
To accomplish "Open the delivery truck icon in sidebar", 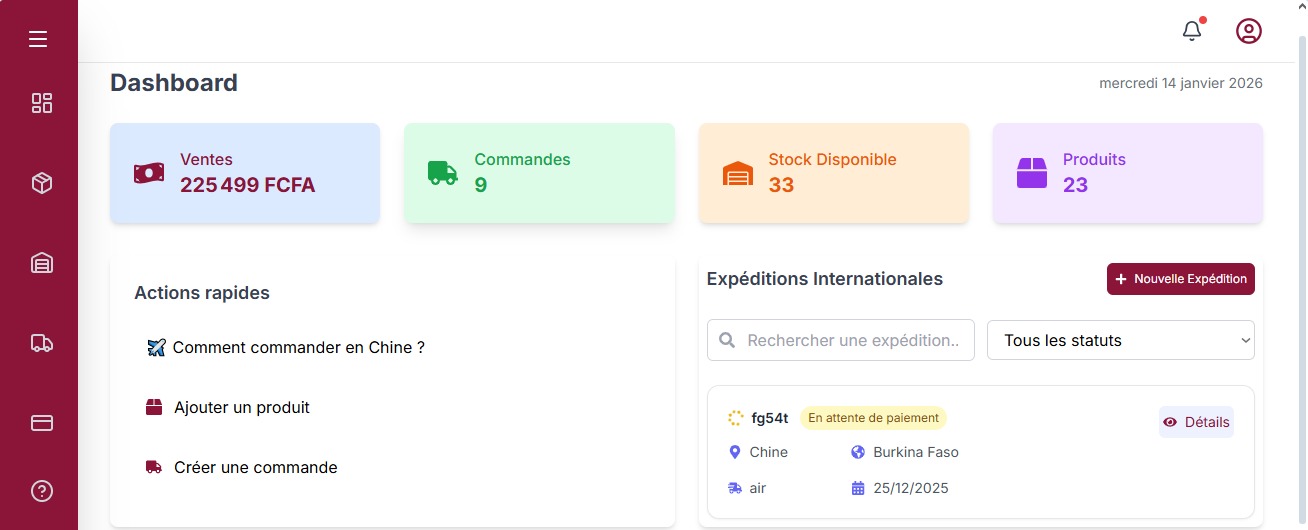I will pos(41,343).
